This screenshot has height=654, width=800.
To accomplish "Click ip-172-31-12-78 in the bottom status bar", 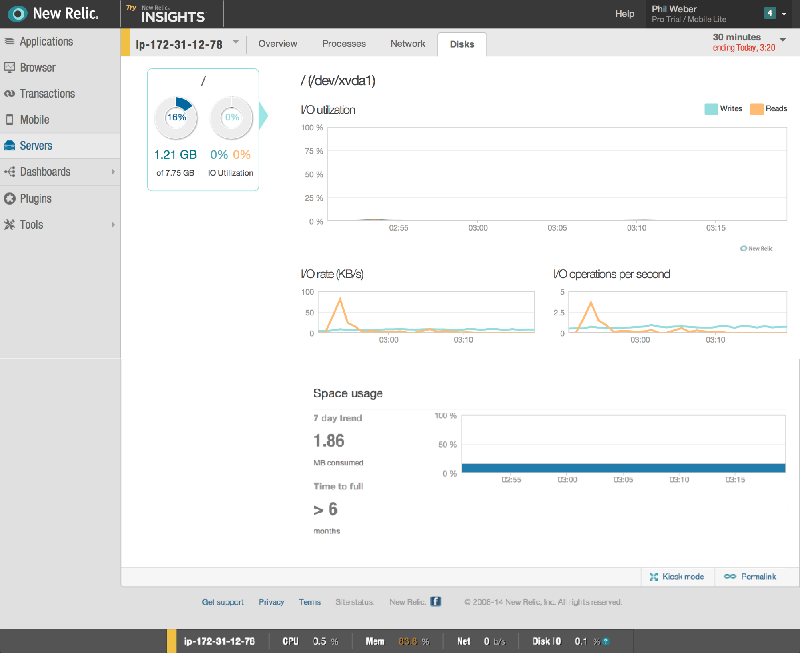I will tap(219, 641).
